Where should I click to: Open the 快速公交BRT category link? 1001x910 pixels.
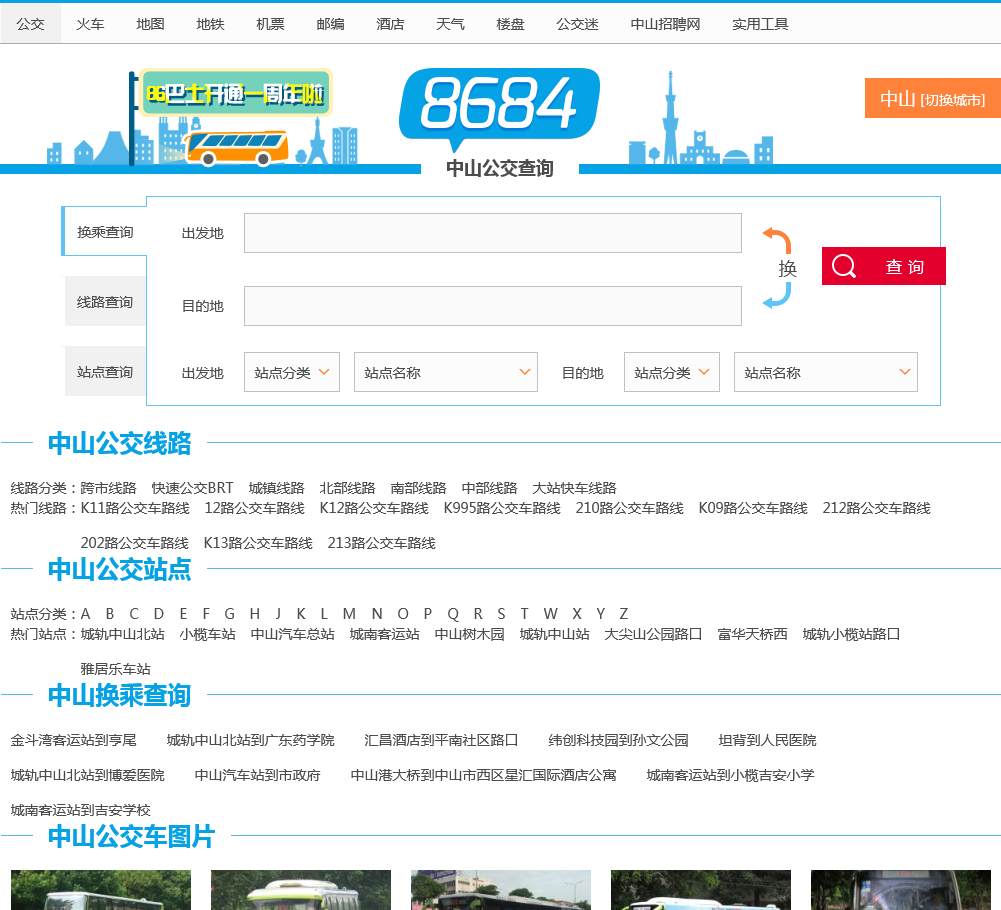192,489
